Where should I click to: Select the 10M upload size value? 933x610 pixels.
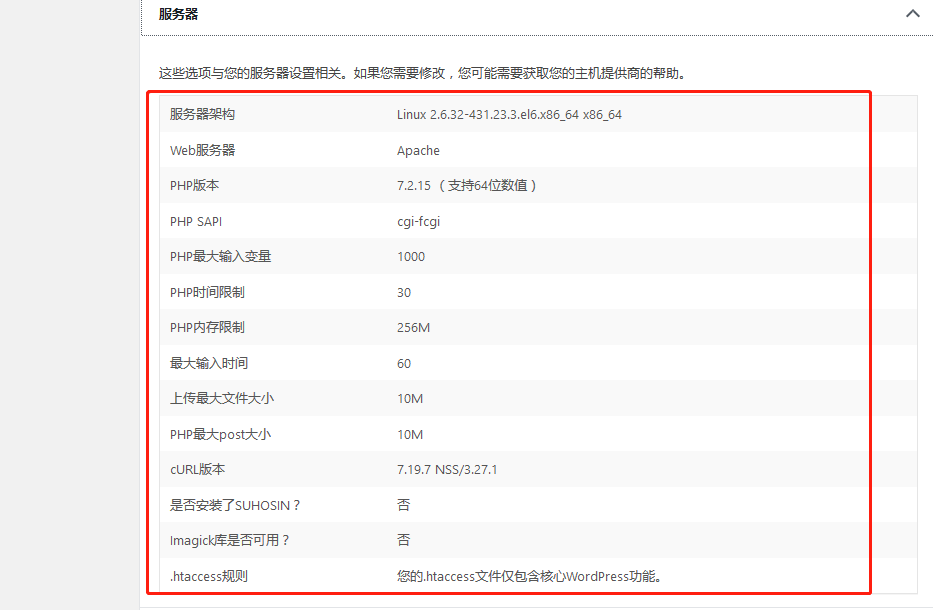click(x=410, y=398)
